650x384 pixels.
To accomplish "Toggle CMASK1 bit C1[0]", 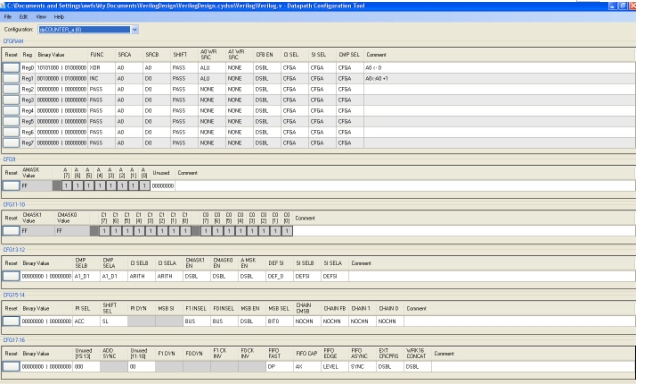I will click(x=186, y=231).
